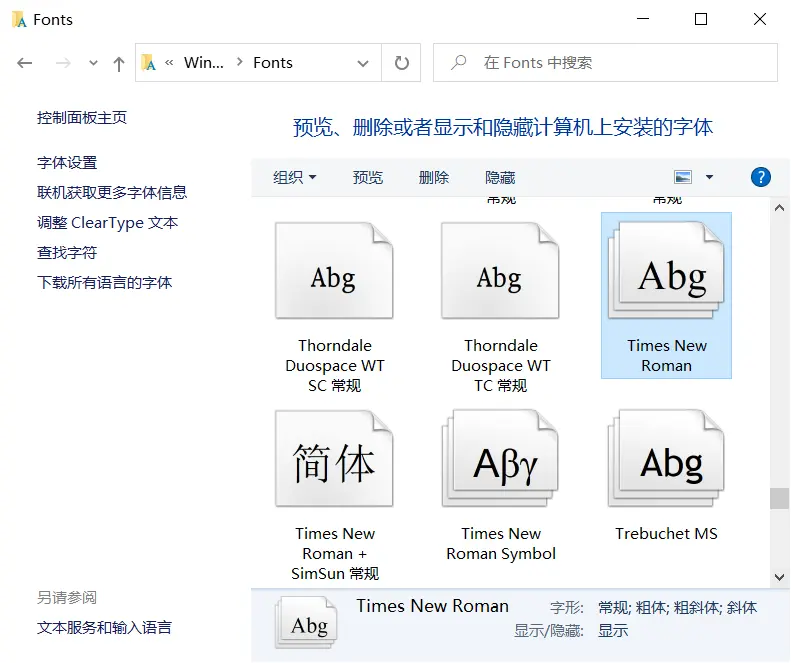Select the Fonts breadcrumb segment
Viewport: 791px width, 663px height.
click(273, 63)
